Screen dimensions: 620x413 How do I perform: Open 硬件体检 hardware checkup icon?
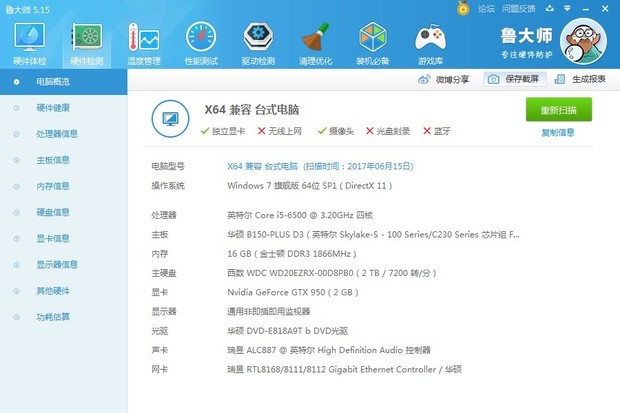click(30, 44)
